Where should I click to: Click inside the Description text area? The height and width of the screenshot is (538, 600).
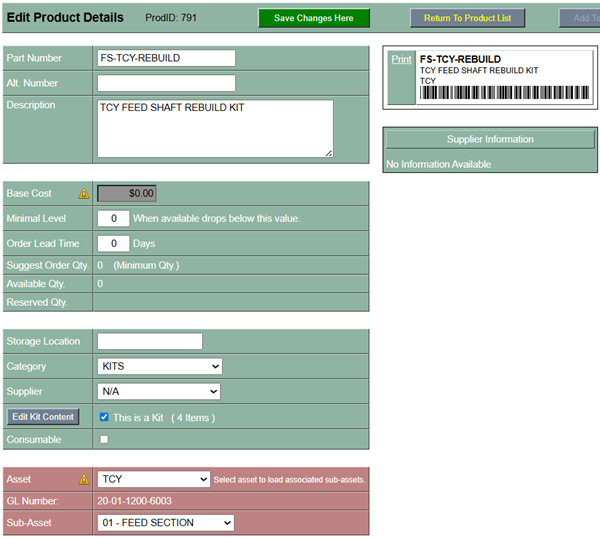pos(215,127)
